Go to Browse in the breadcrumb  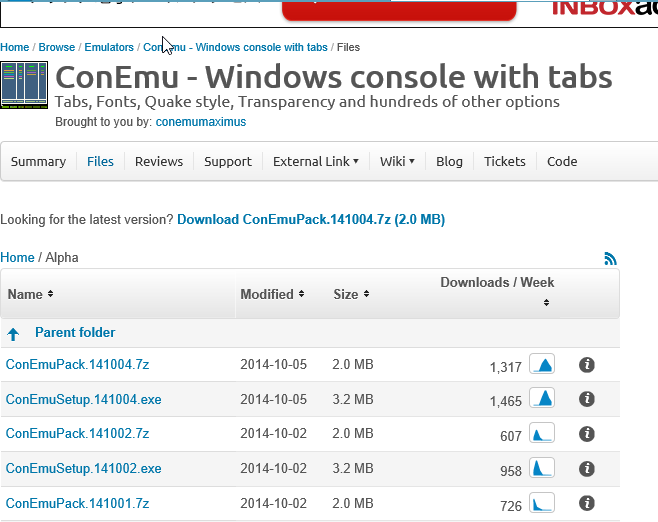57,47
